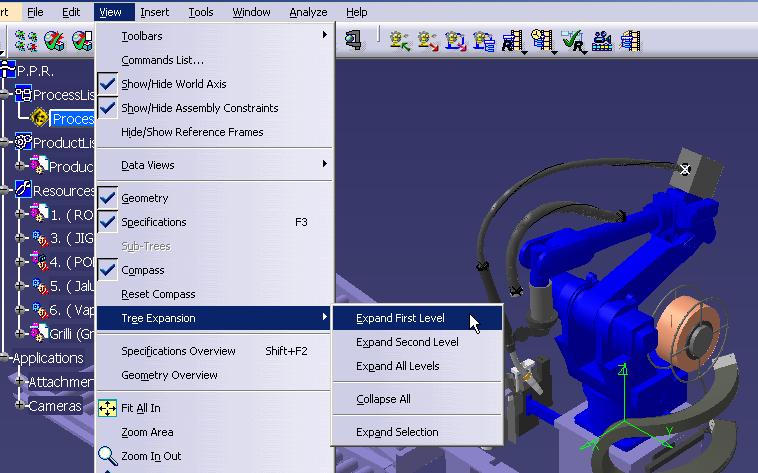Select the Applications tree node

[48, 358]
